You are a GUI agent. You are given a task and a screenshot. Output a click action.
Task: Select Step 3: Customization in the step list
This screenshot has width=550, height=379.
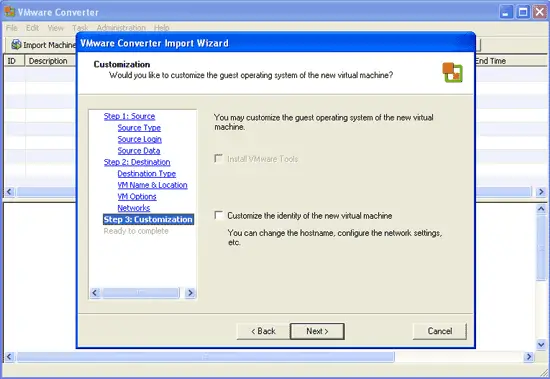coord(148,219)
